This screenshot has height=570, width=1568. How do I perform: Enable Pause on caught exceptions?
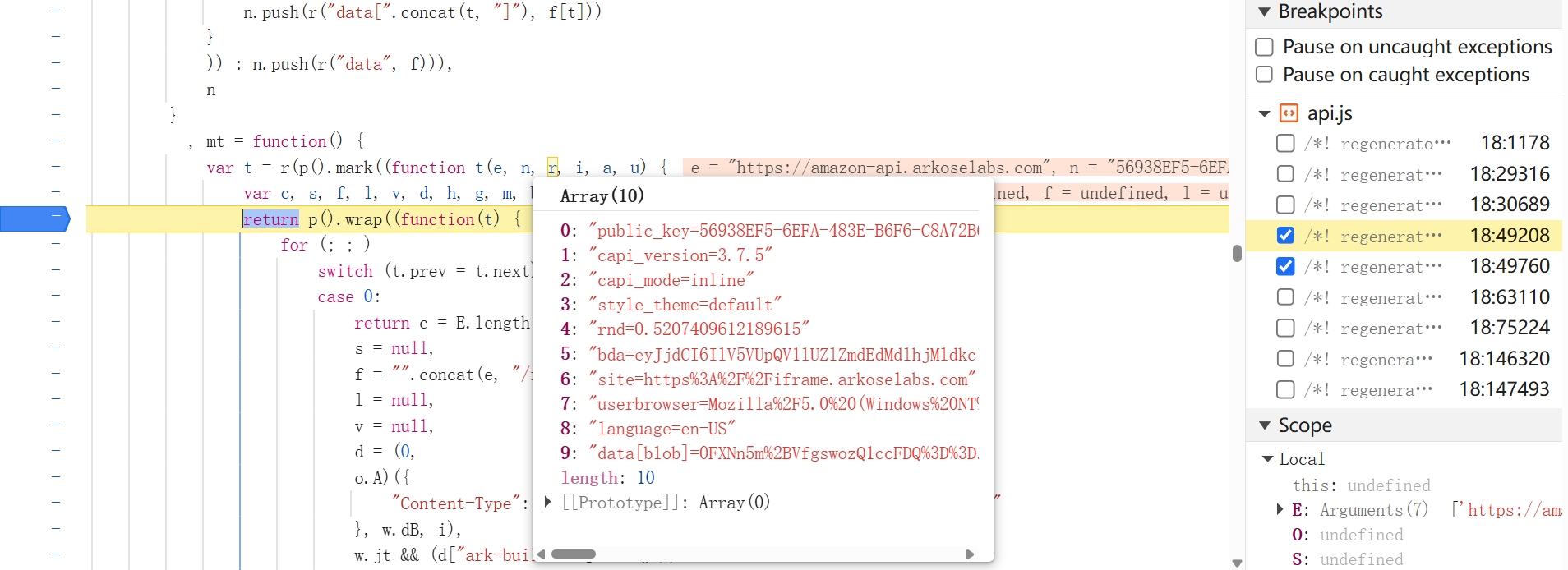(x=1265, y=75)
